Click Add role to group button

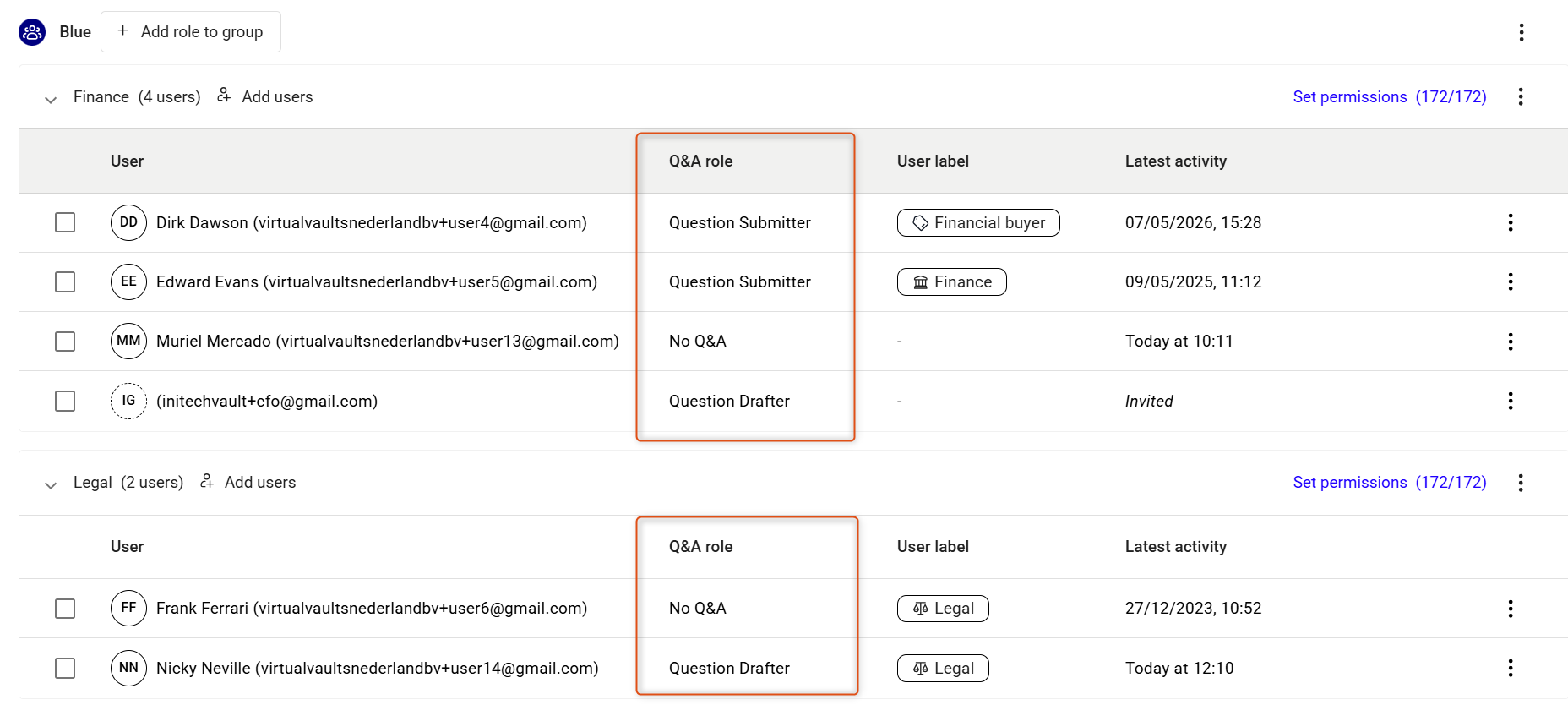191,32
